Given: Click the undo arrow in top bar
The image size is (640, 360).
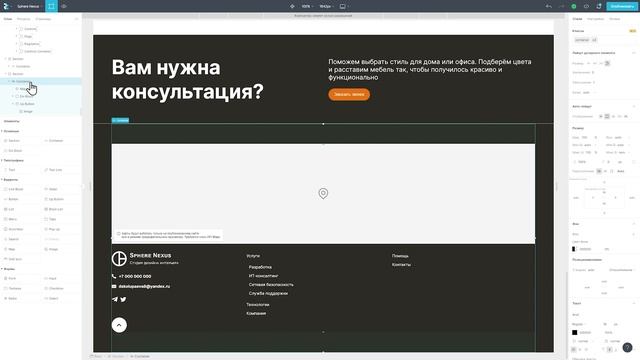Looking at the screenshot, I should [549, 6].
